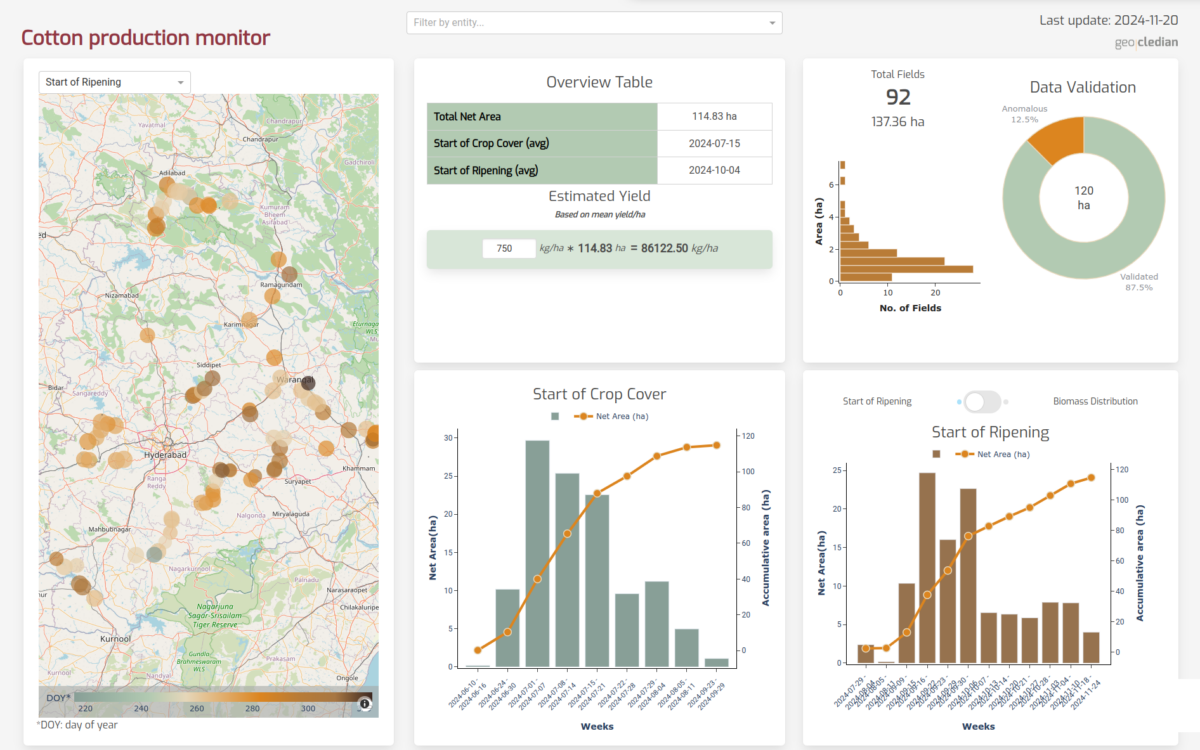Viewport: 1200px width, 750px height.
Task: Toggle Net Area (ha) line legend in Crop Cover chart
Action: pos(611,415)
